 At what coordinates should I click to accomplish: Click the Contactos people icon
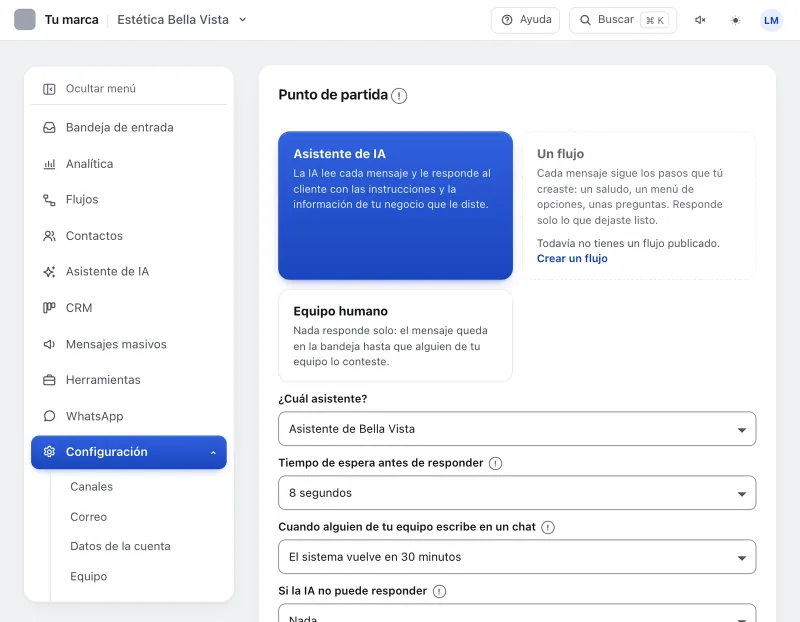[49, 236]
